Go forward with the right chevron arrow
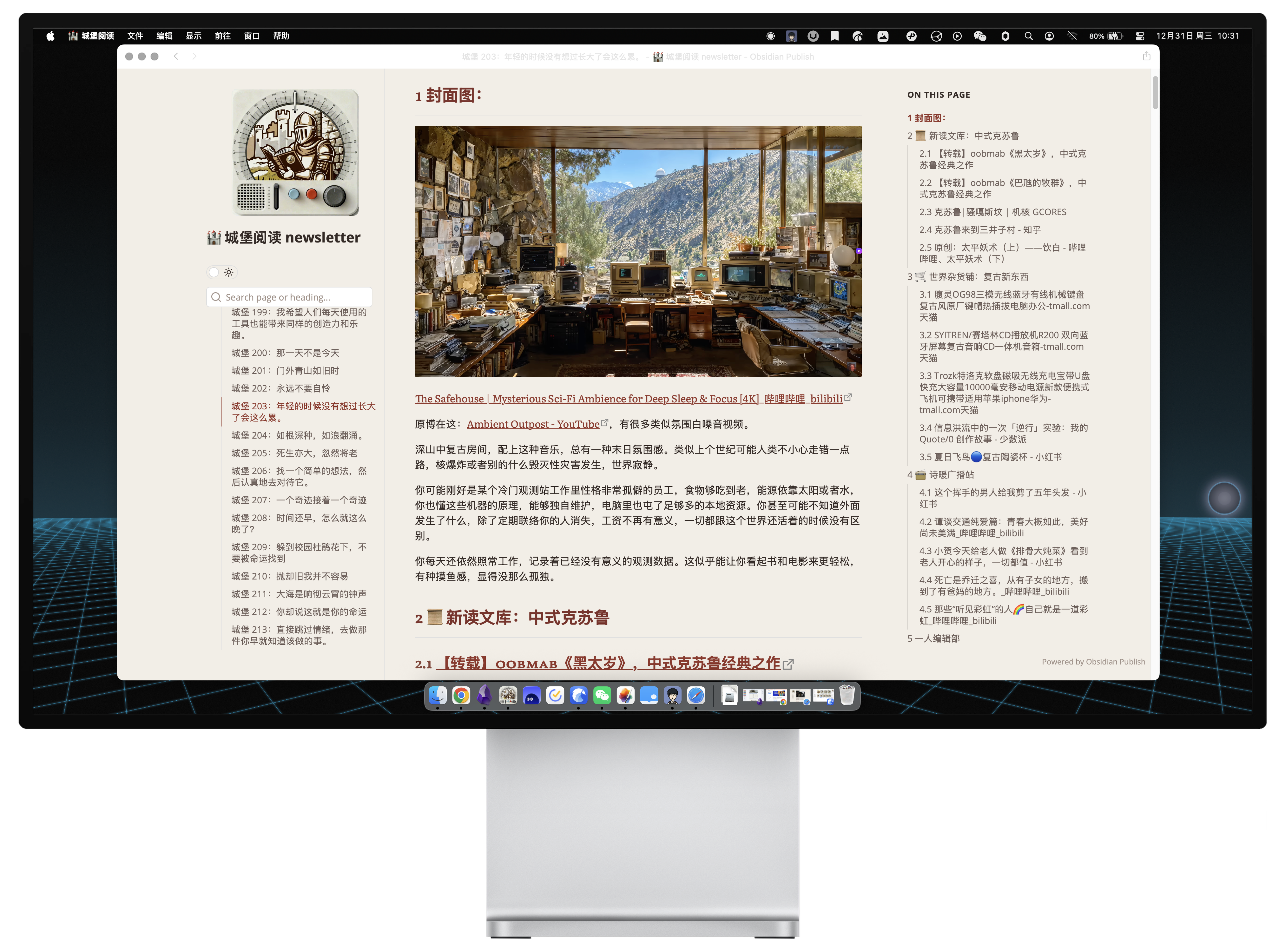Image resolution: width=1285 pixels, height=952 pixels. pos(195,56)
